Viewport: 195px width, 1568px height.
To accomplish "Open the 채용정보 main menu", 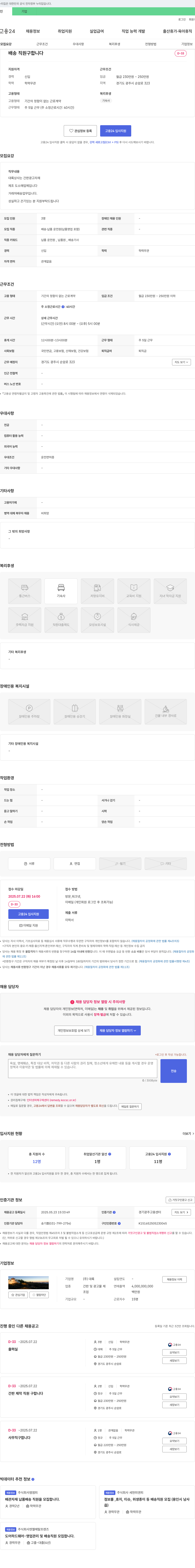I will point(33,31).
